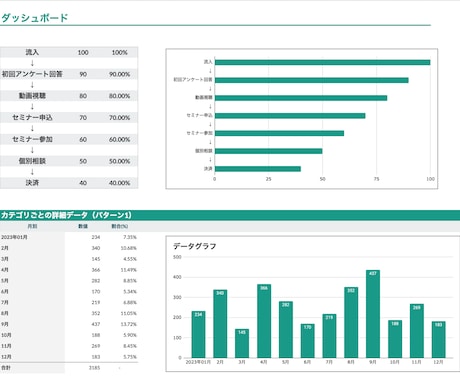Select the セミナー申込 cell in funnel table
The height and width of the screenshot is (380, 460).
(x=32, y=117)
